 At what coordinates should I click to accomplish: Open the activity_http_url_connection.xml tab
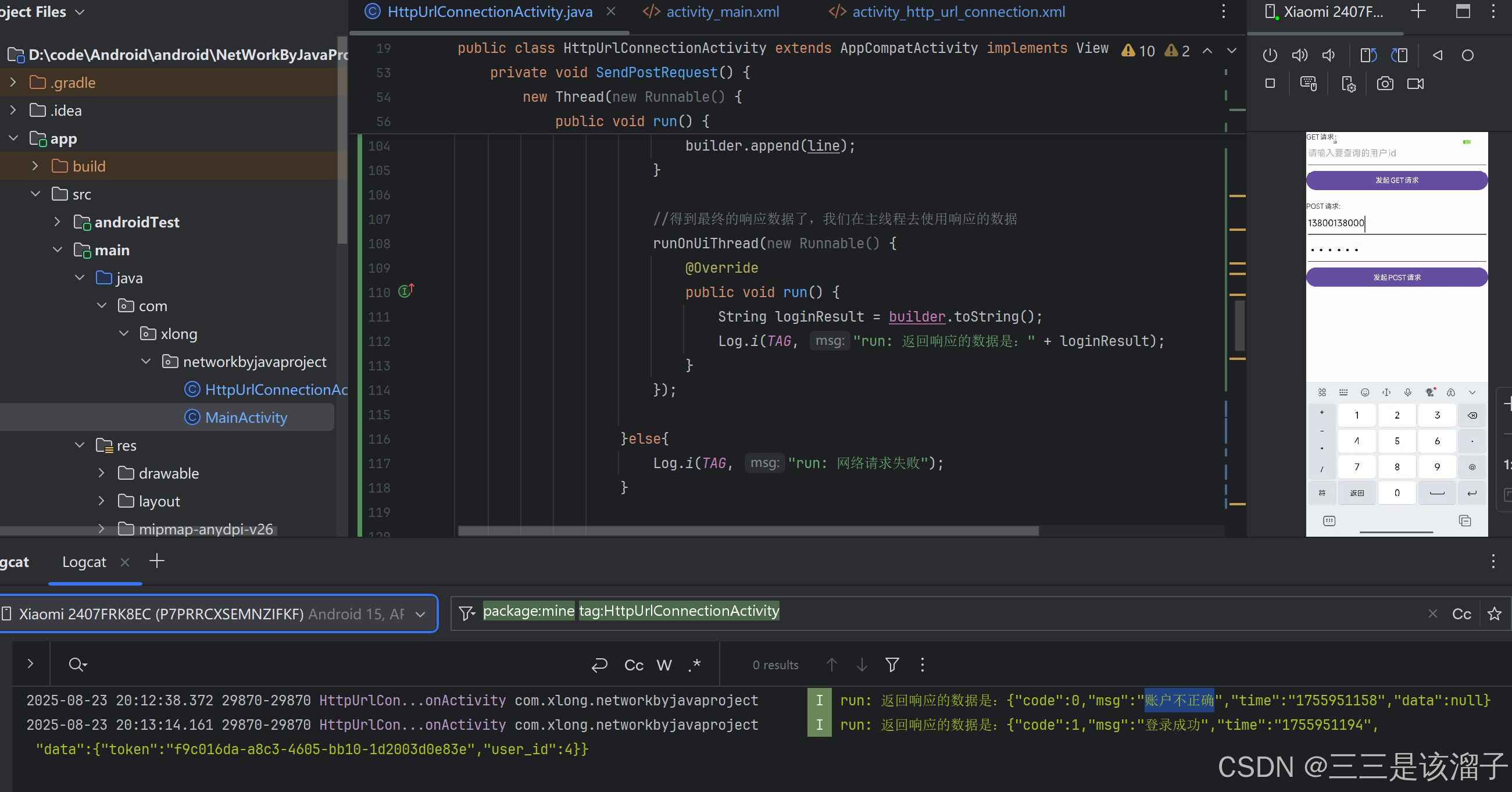pos(957,12)
